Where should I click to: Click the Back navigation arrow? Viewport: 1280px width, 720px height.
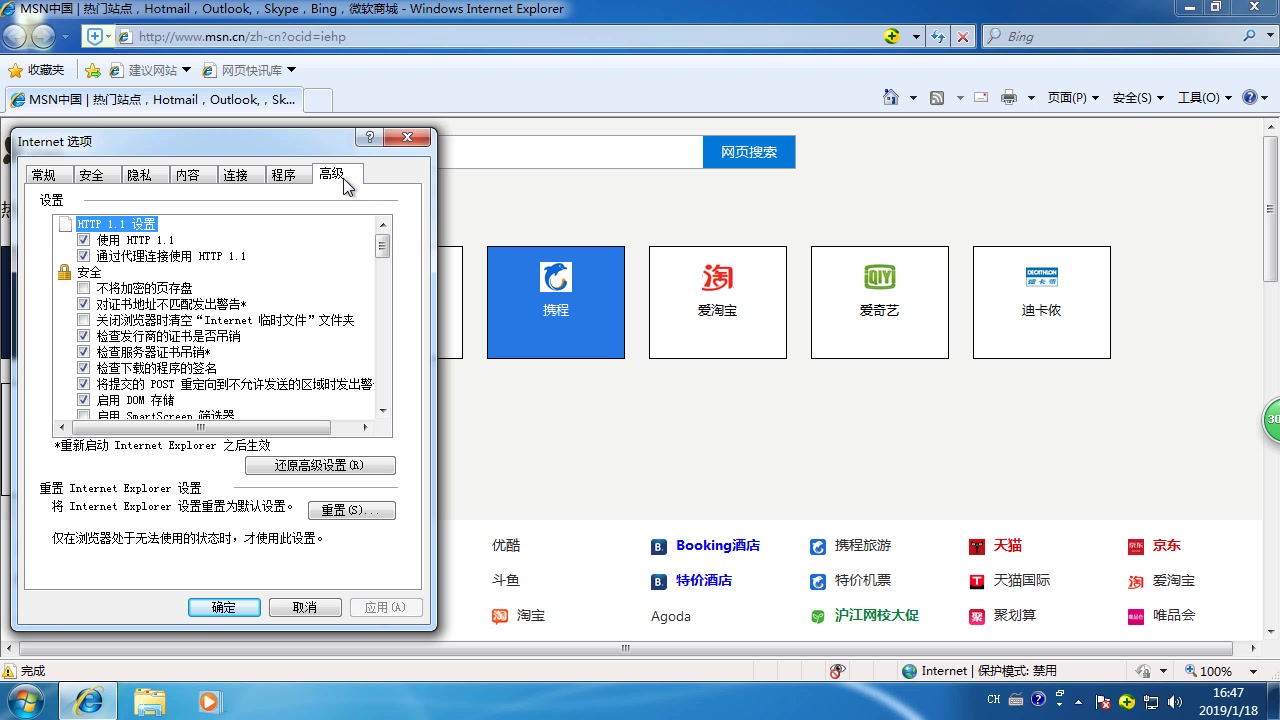[15, 37]
